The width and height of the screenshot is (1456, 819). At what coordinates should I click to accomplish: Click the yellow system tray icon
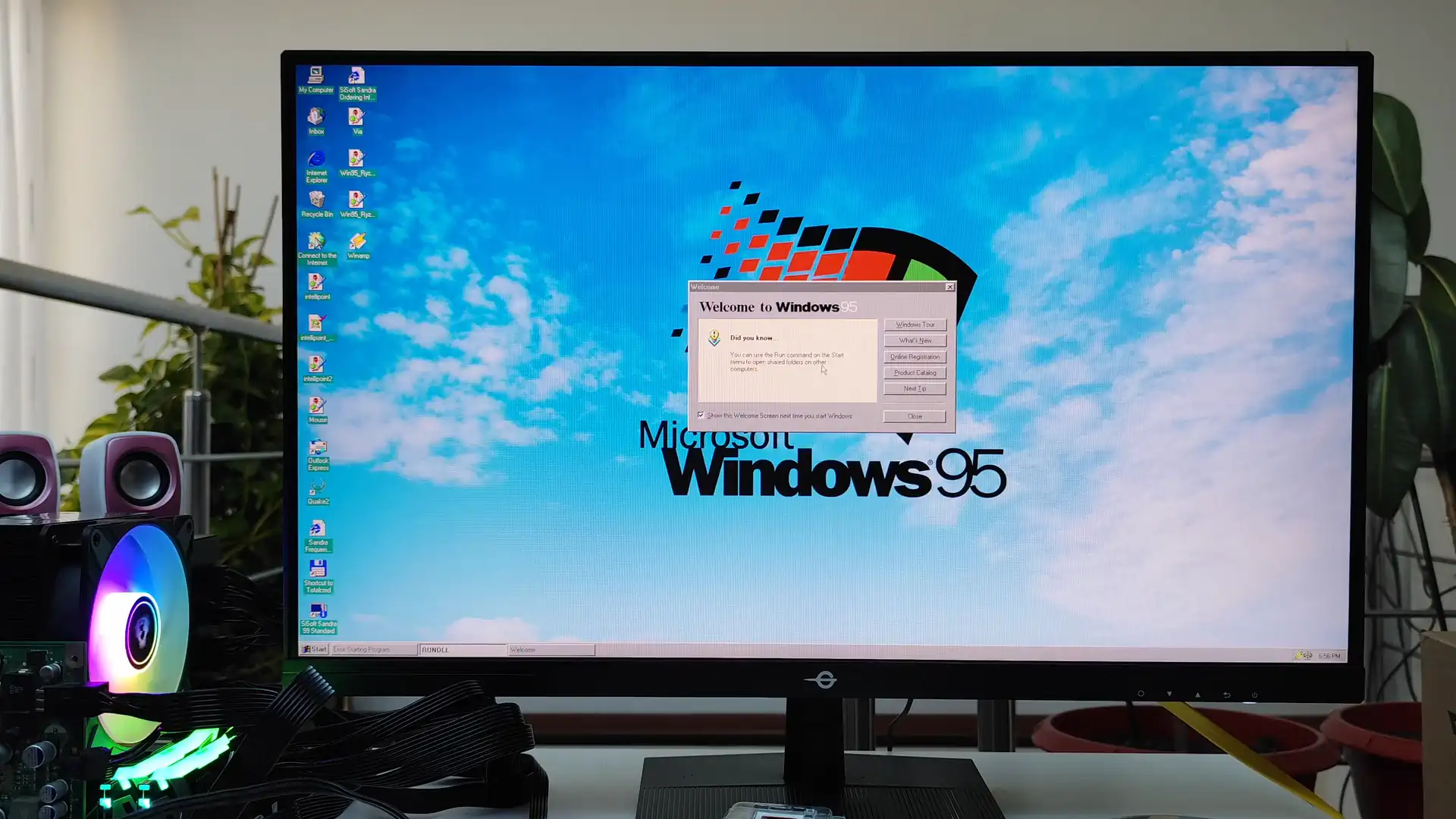click(x=1298, y=655)
